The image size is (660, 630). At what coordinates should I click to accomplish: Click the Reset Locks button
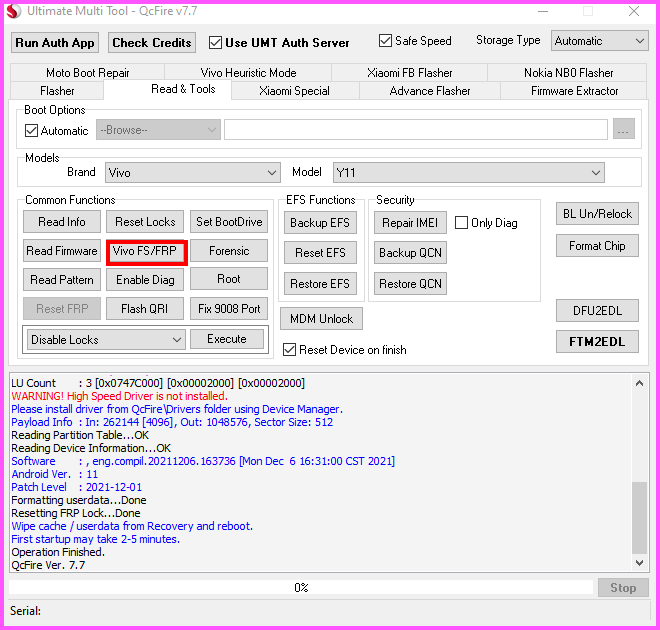pos(145,222)
